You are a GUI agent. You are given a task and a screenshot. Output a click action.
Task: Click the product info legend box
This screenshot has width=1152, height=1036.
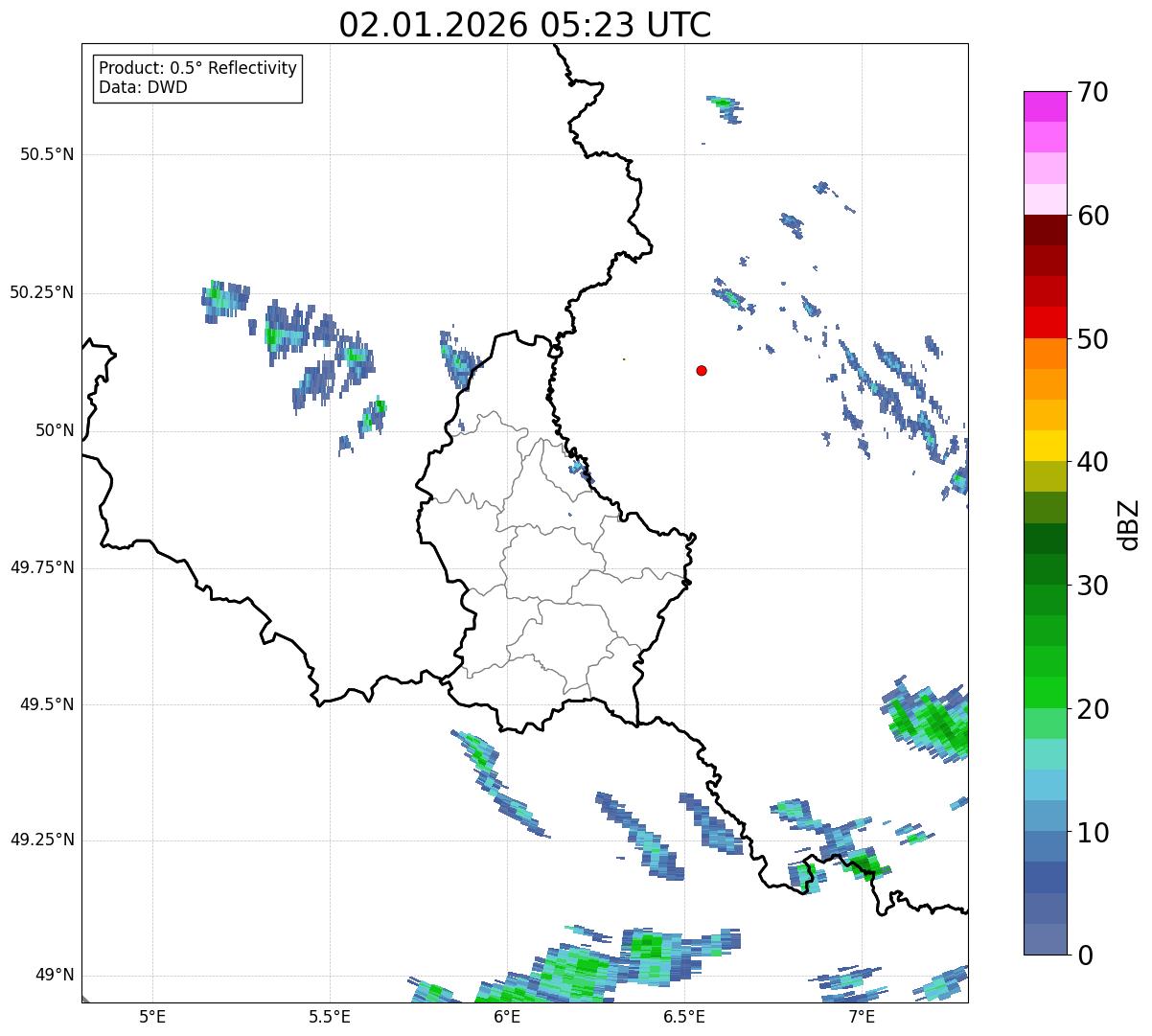tap(197, 79)
